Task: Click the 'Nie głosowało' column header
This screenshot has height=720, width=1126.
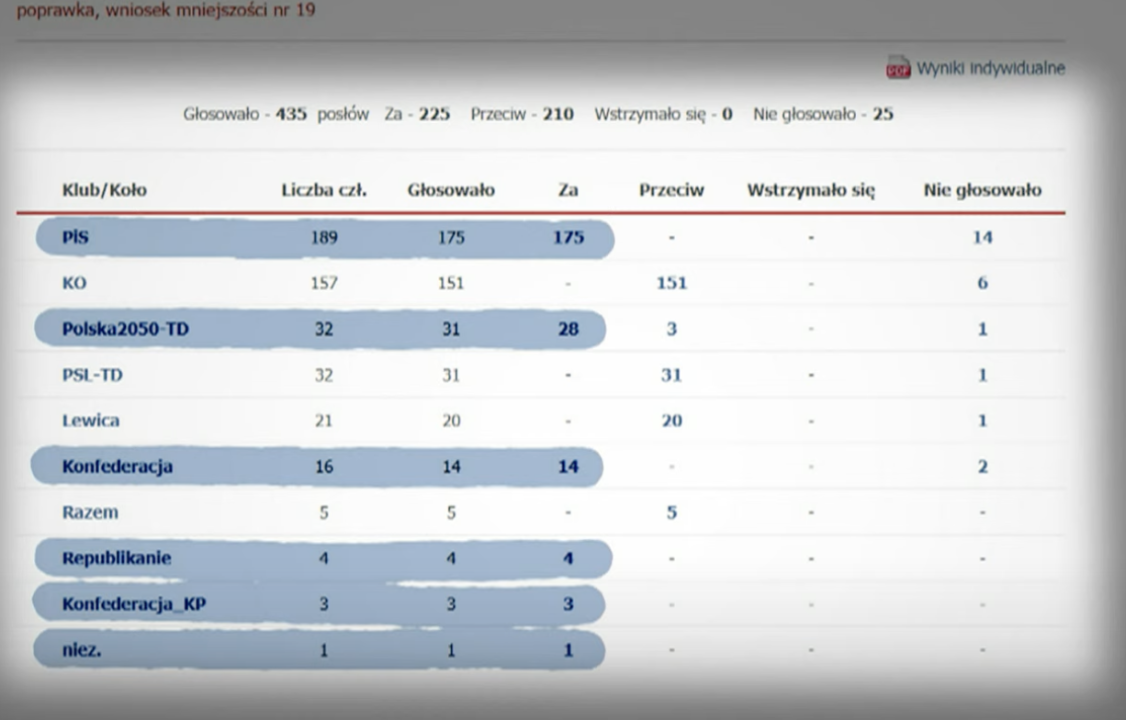Action: (982, 190)
